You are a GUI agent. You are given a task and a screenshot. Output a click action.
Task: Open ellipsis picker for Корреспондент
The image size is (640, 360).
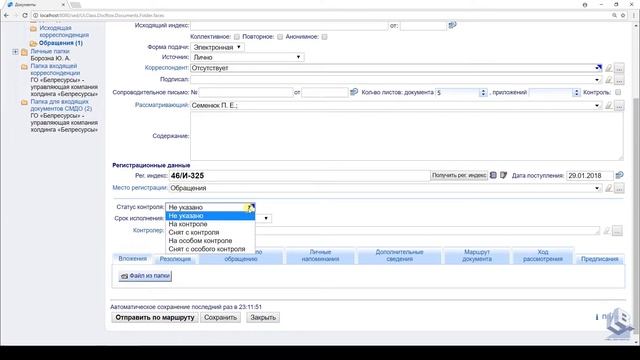tap(619, 68)
